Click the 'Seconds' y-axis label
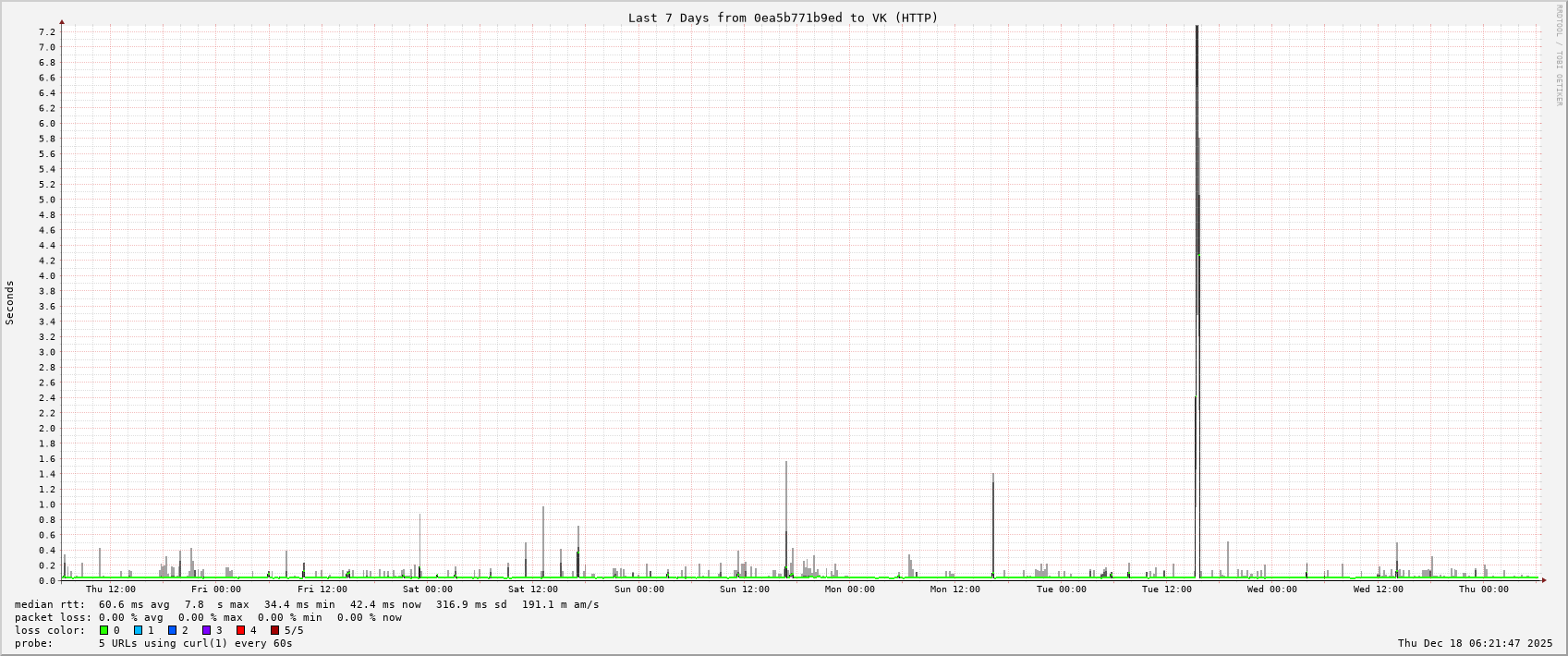1568x656 pixels. tap(10, 302)
